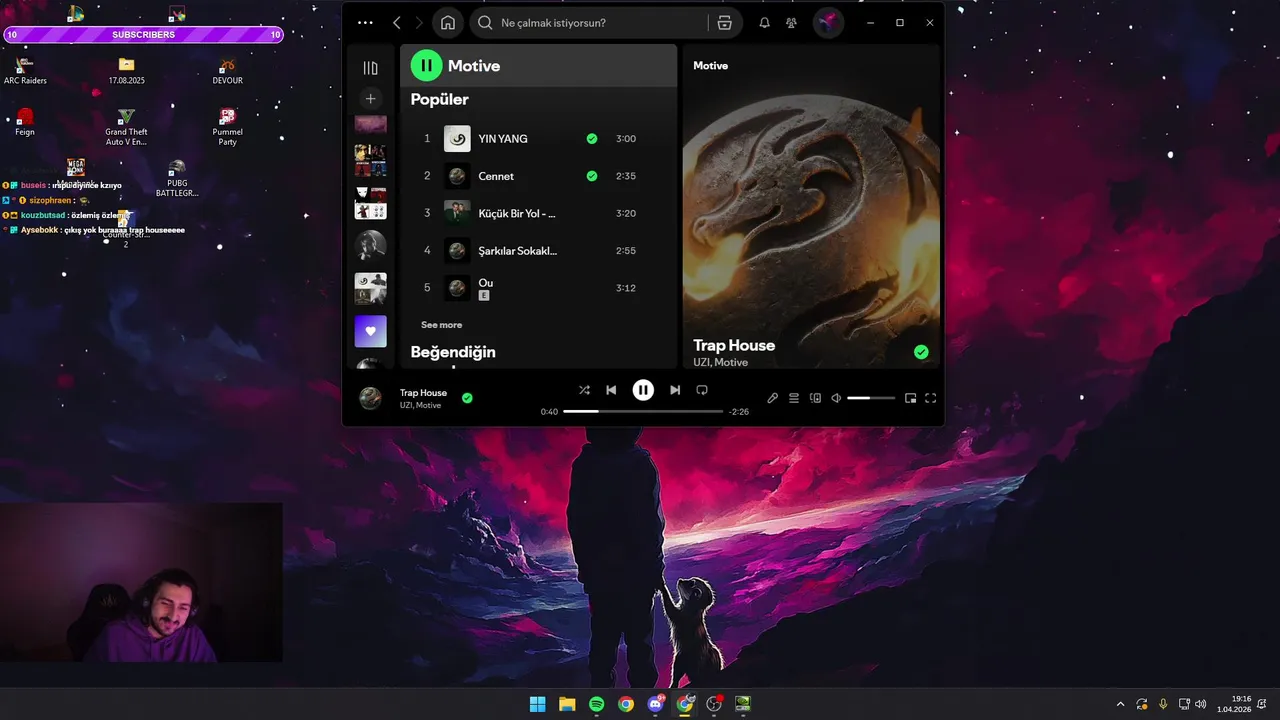Open the 17.08.2025 desktop folder
The height and width of the screenshot is (720, 1280).
coord(126,71)
